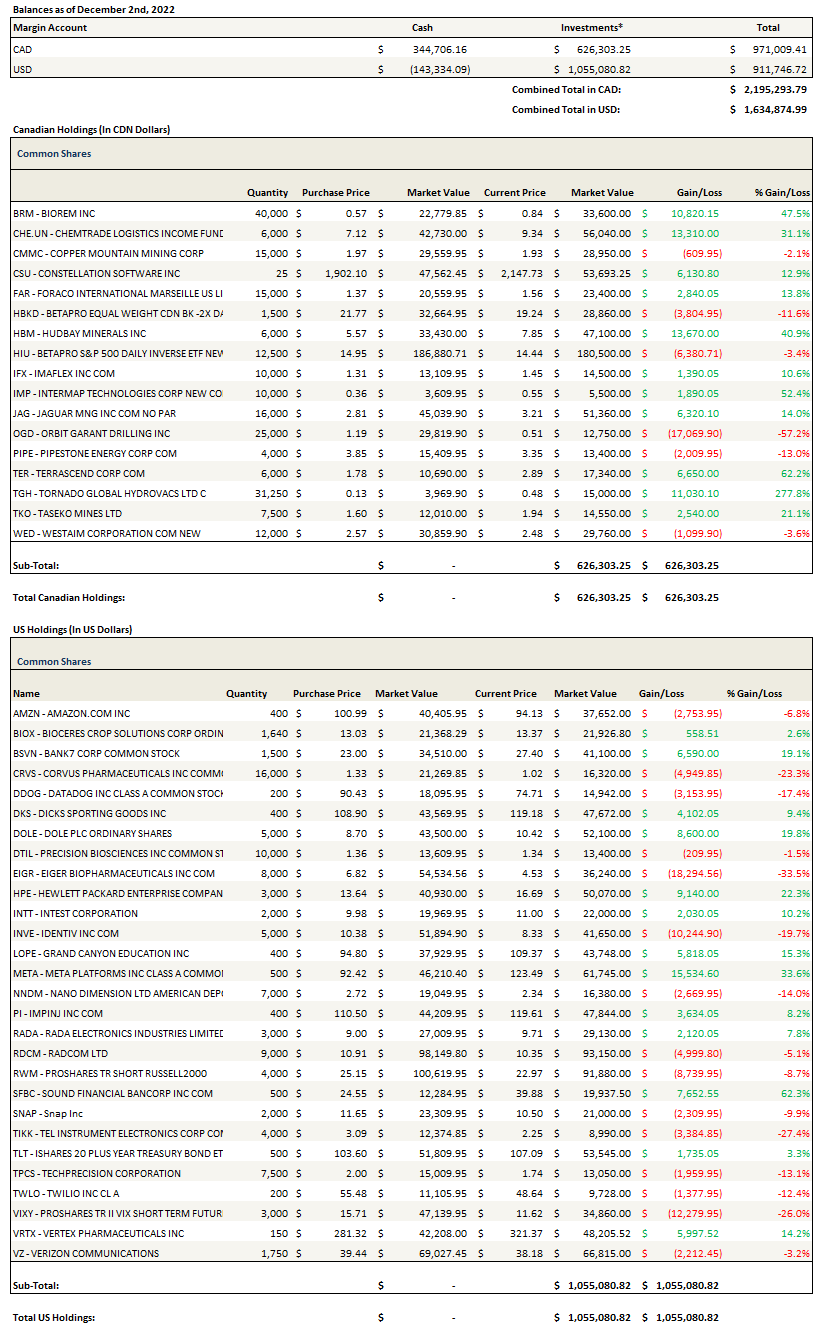Viewport: 831px width, 1328px height.
Task: Click the VZ - VERIZON COMMUNICATIONS cell
Action: (86, 1253)
